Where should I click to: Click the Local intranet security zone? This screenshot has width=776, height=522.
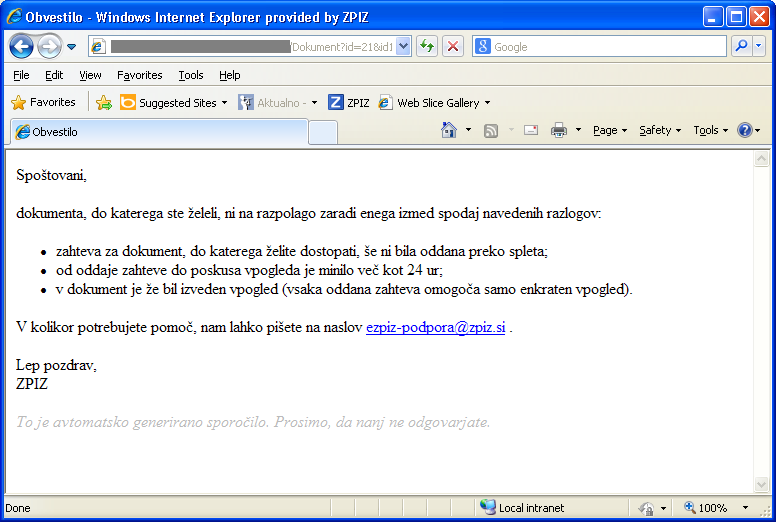point(522,508)
